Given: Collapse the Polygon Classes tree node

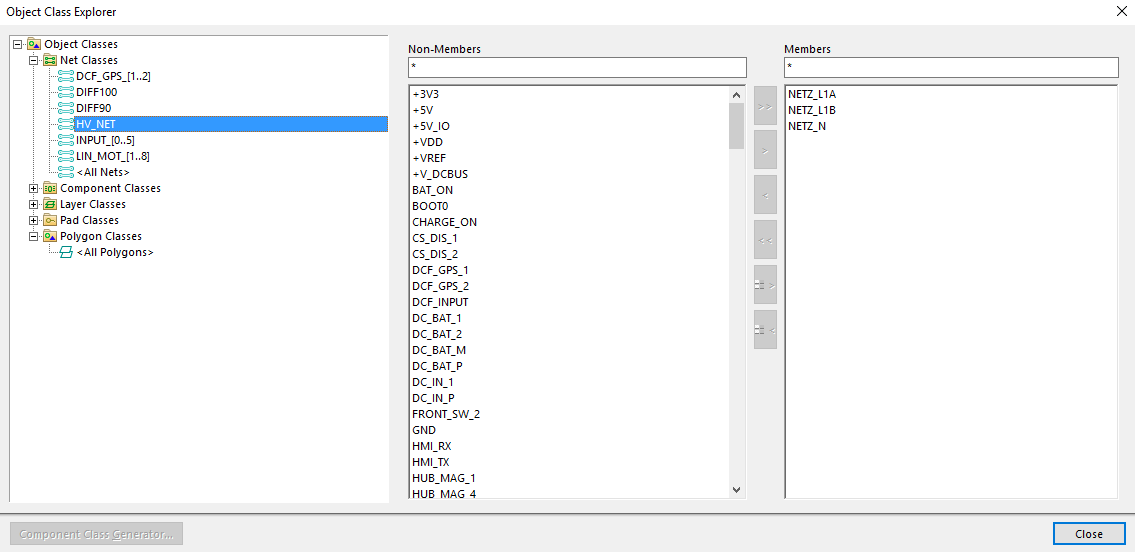Looking at the screenshot, I should tap(34, 236).
